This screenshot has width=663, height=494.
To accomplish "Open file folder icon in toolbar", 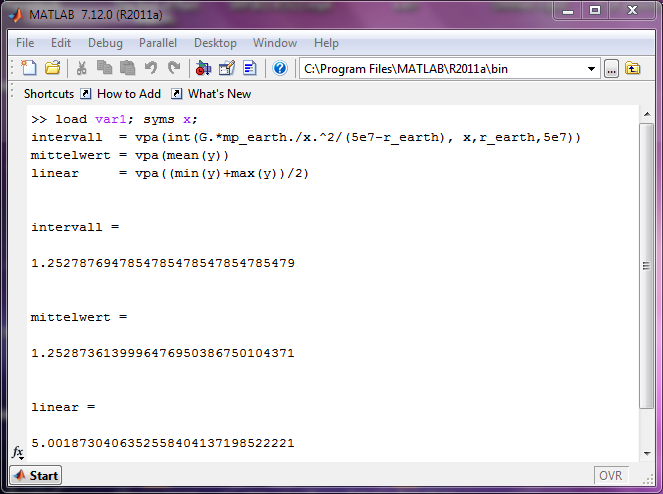I will [52, 68].
